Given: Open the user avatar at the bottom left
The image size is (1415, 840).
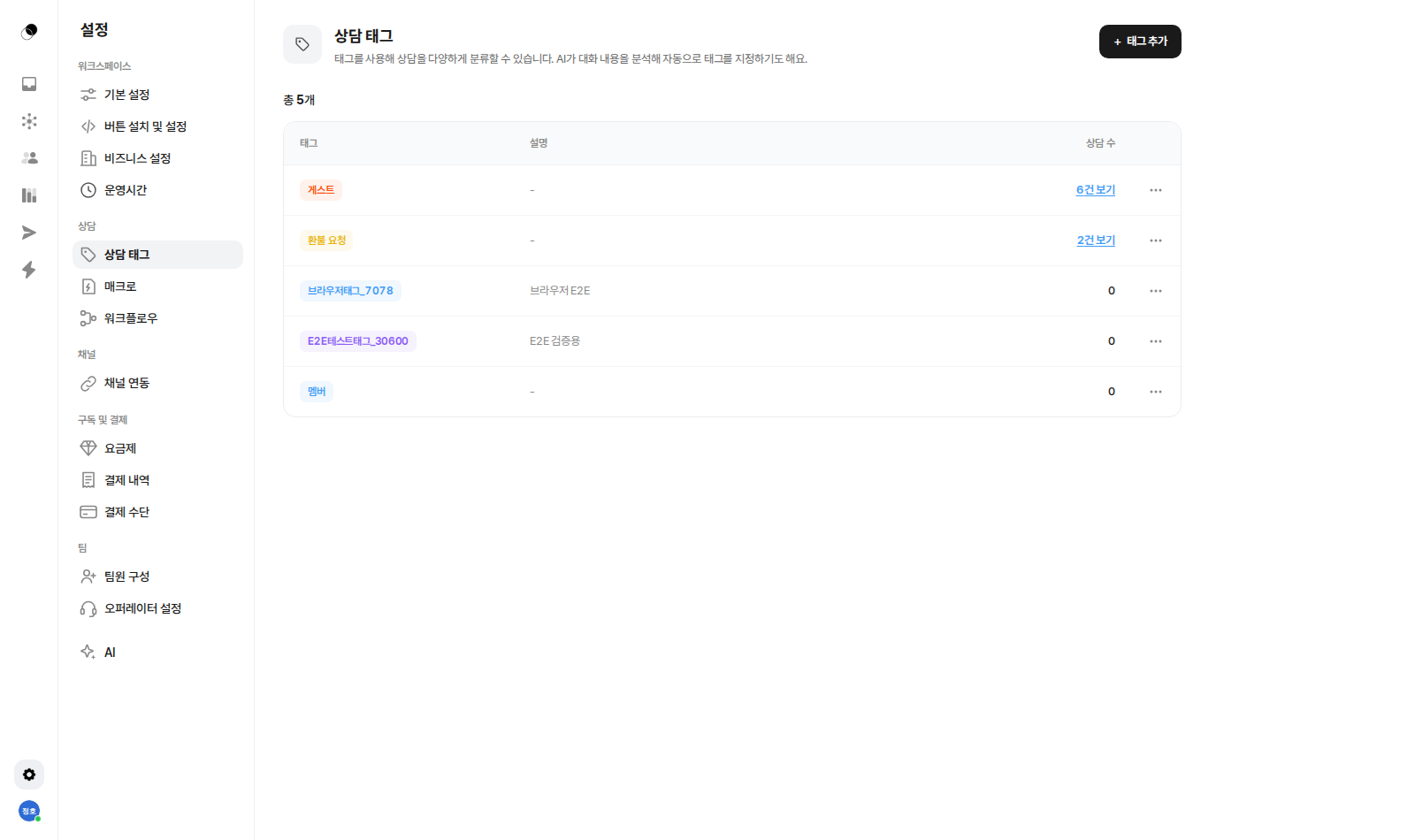Looking at the screenshot, I should pos(29,811).
